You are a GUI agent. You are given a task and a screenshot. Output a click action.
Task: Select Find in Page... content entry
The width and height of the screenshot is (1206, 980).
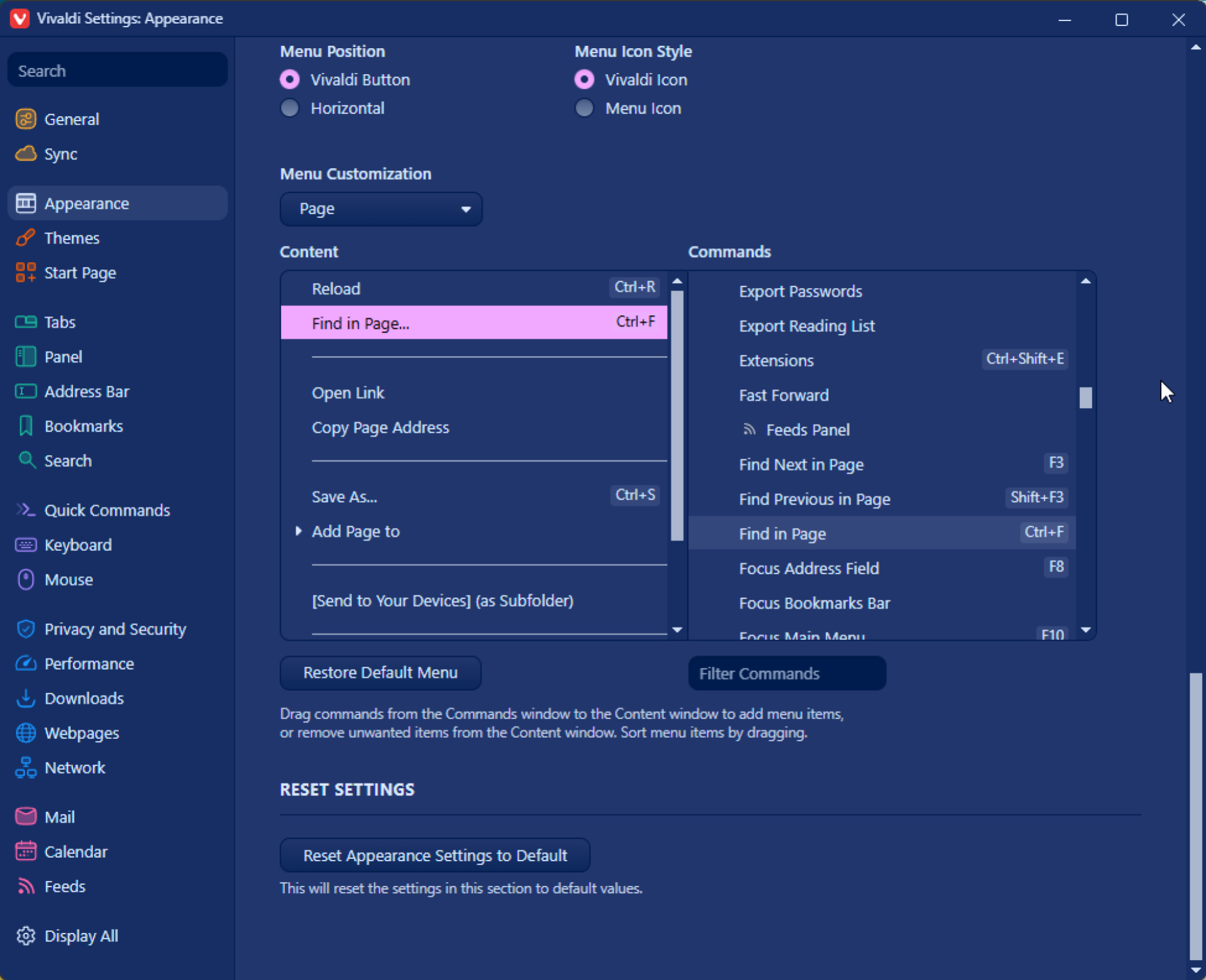tap(474, 322)
